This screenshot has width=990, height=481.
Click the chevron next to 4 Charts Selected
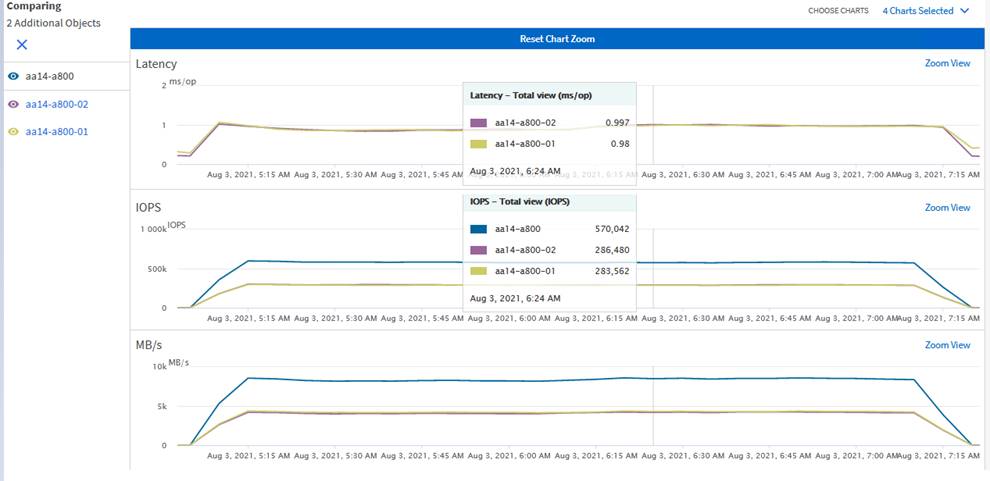click(963, 11)
